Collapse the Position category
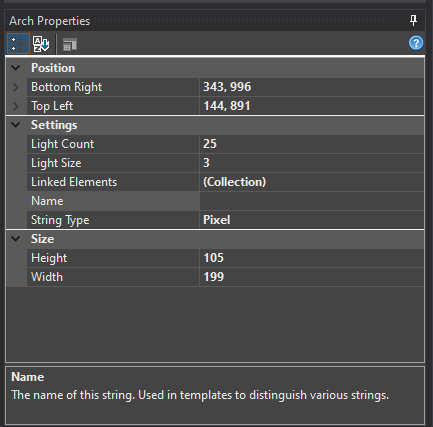The image size is (433, 427). [x=16, y=68]
